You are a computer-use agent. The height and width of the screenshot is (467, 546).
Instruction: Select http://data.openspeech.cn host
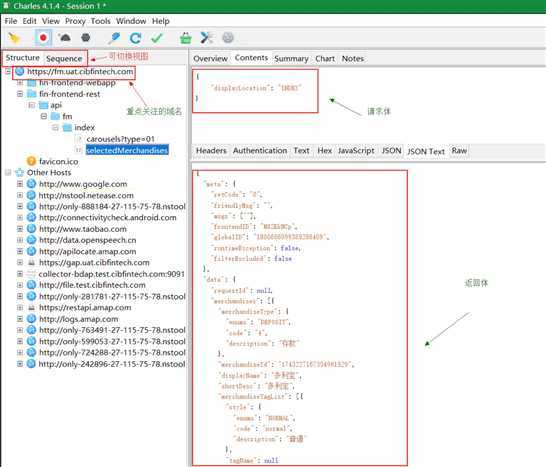click(87, 240)
